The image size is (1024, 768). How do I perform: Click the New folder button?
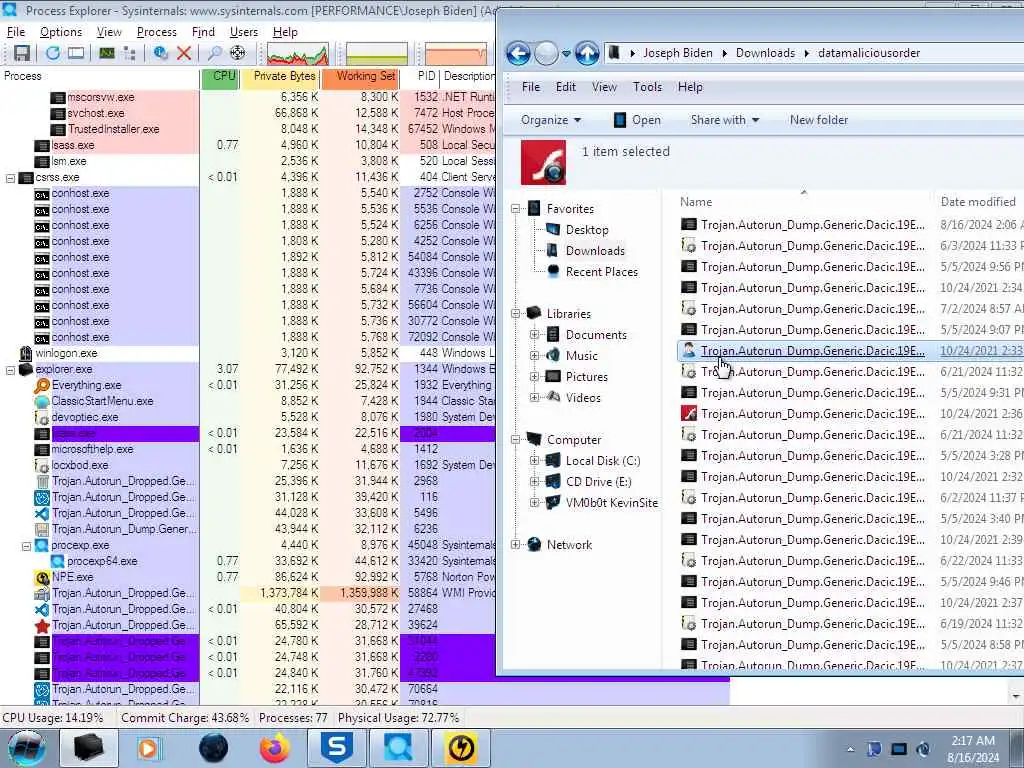pyautogui.click(x=819, y=120)
